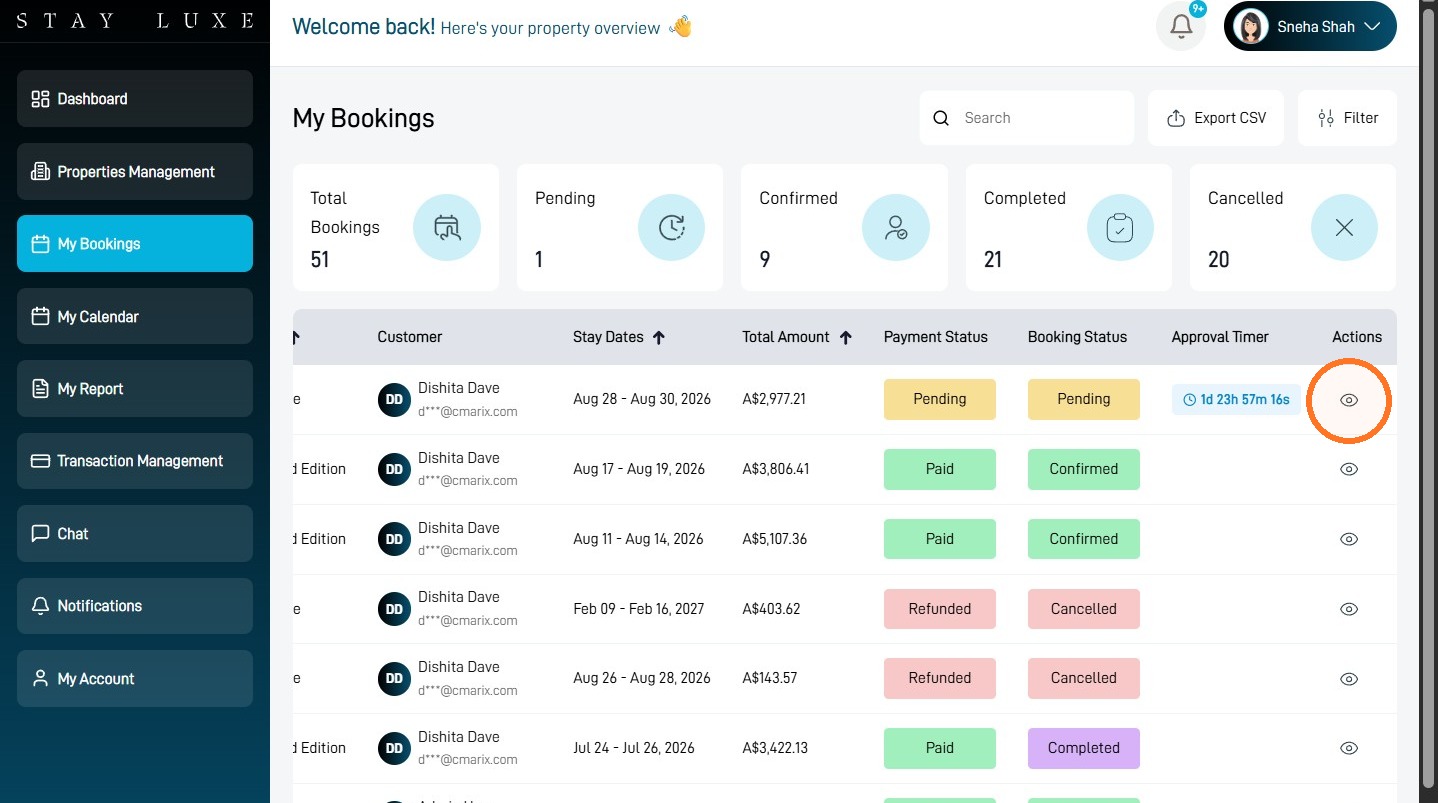This screenshot has height=803, width=1438.
Task: Select Notifications in the sidebar menu
Action: [x=135, y=606]
